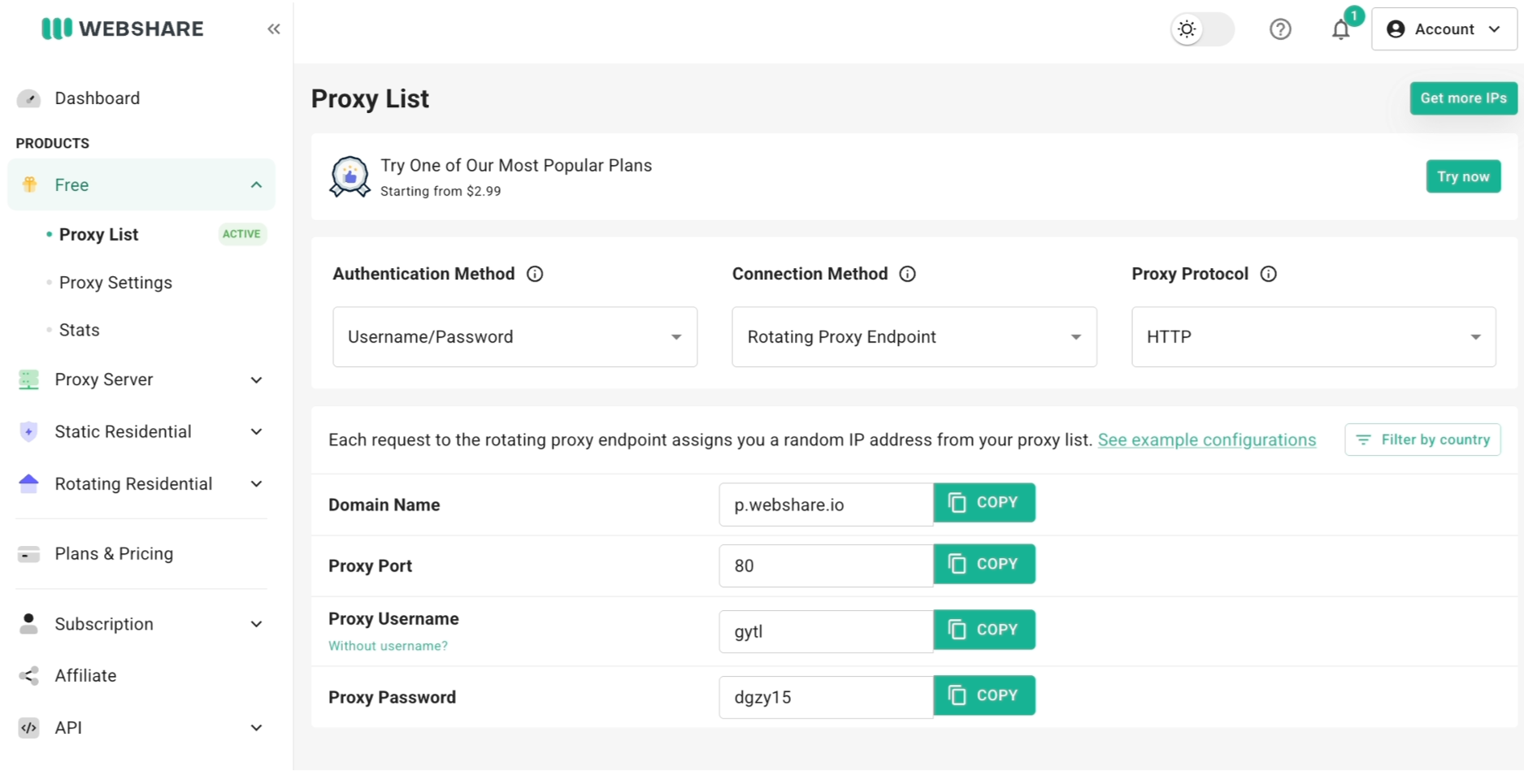Copy the Domain Name value
The height and width of the screenshot is (784, 1524).
pos(984,503)
